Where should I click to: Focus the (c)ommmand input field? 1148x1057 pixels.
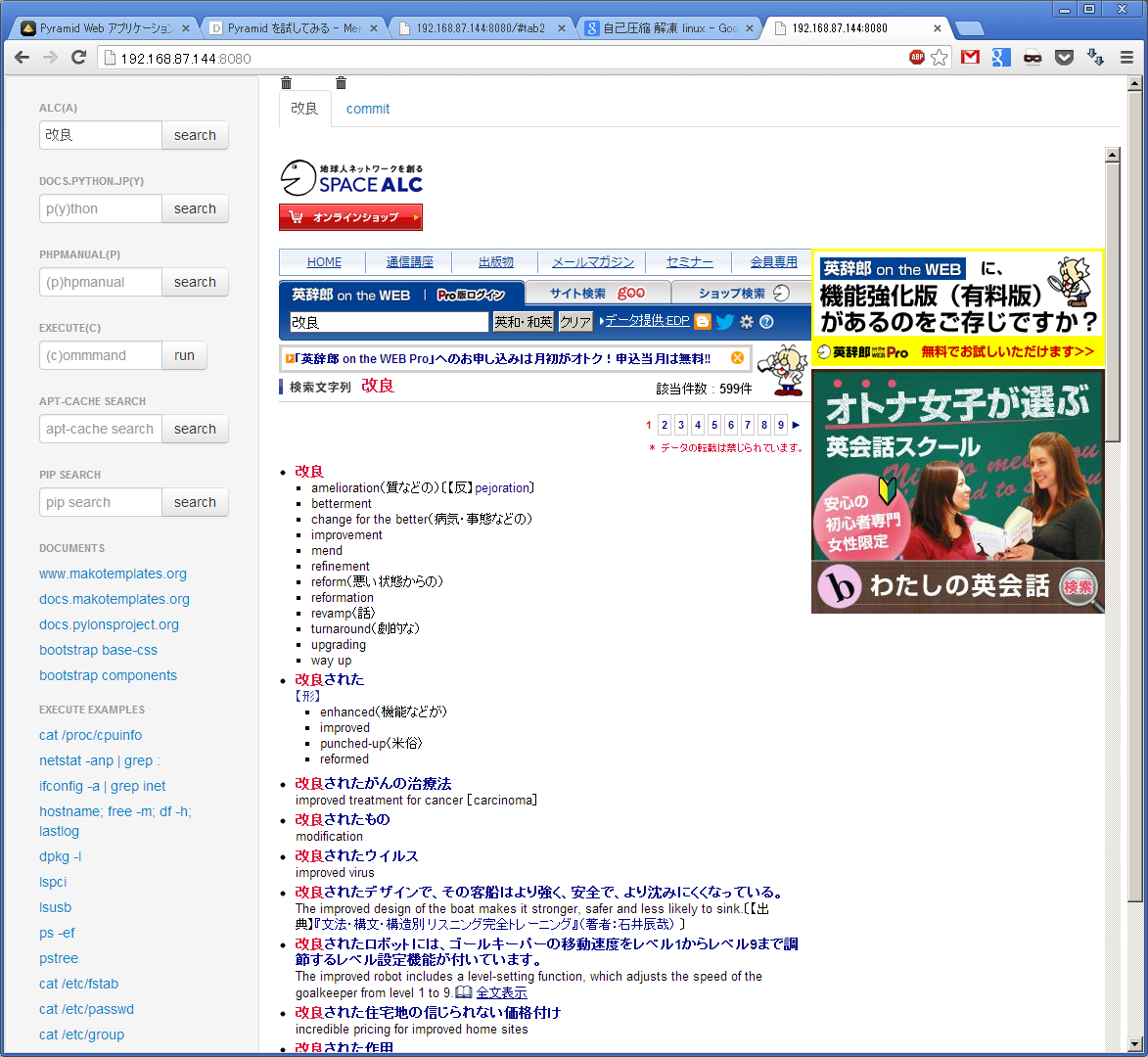(x=100, y=355)
